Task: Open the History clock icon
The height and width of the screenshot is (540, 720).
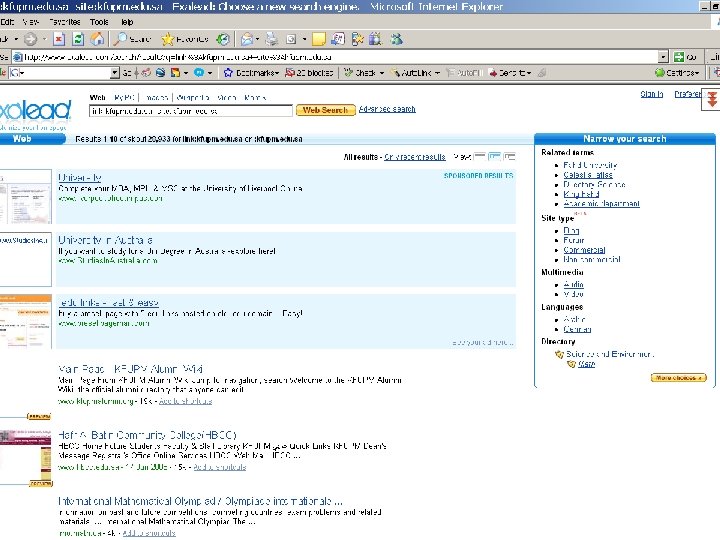Action: 223,39
